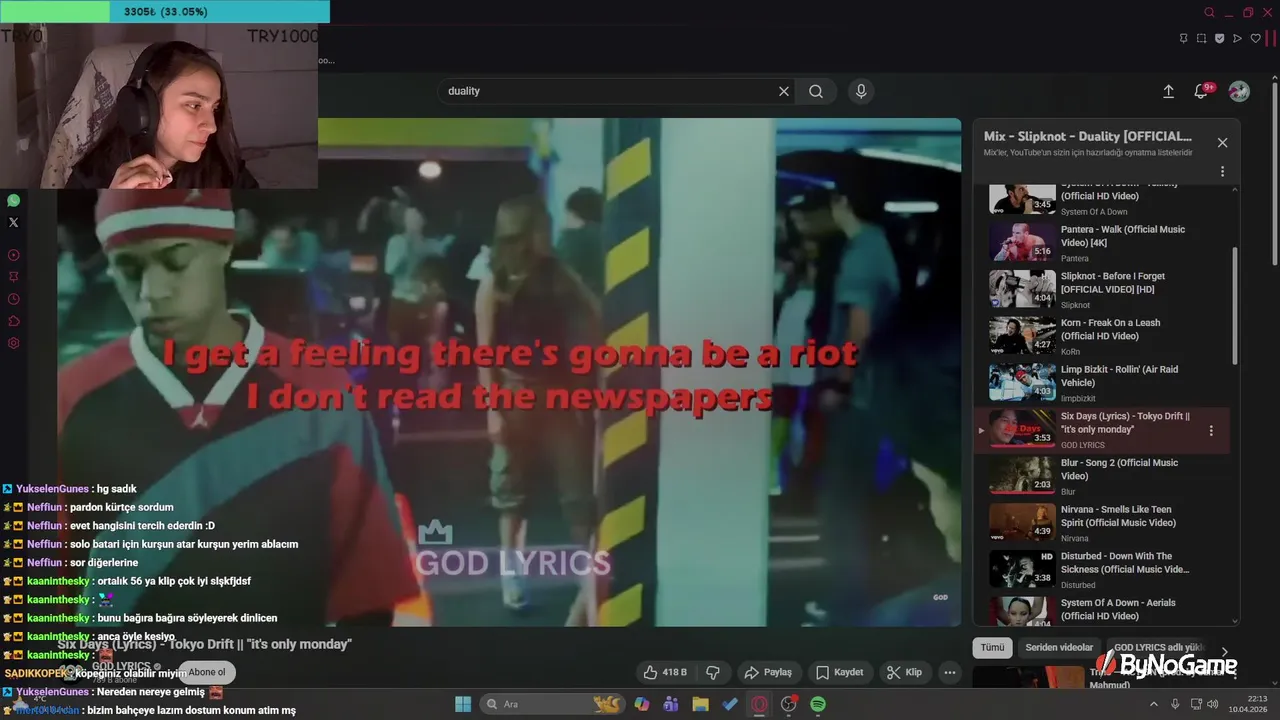The image size is (1280, 720).
Task: Open Spotify from the taskbar
Action: tap(818, 704)
